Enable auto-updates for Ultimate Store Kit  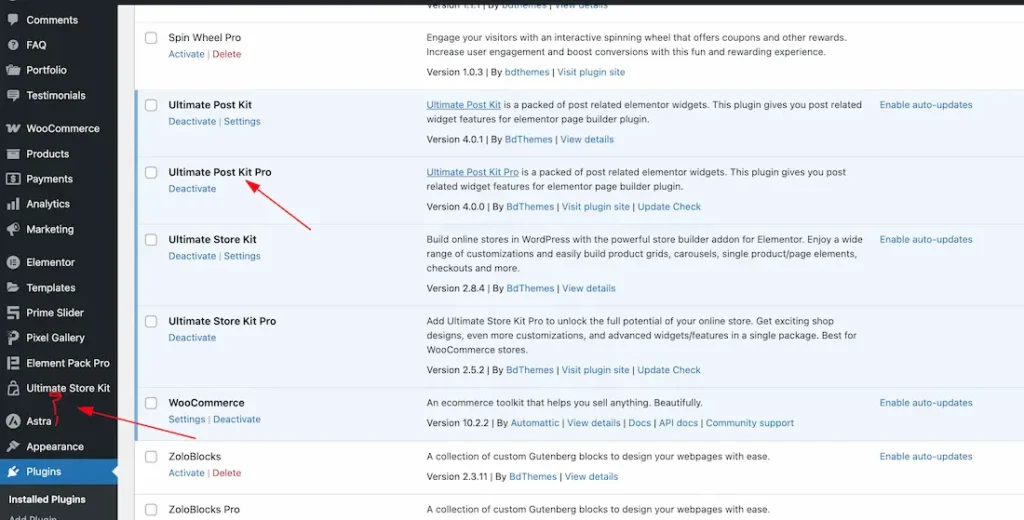tap(925, 240)
